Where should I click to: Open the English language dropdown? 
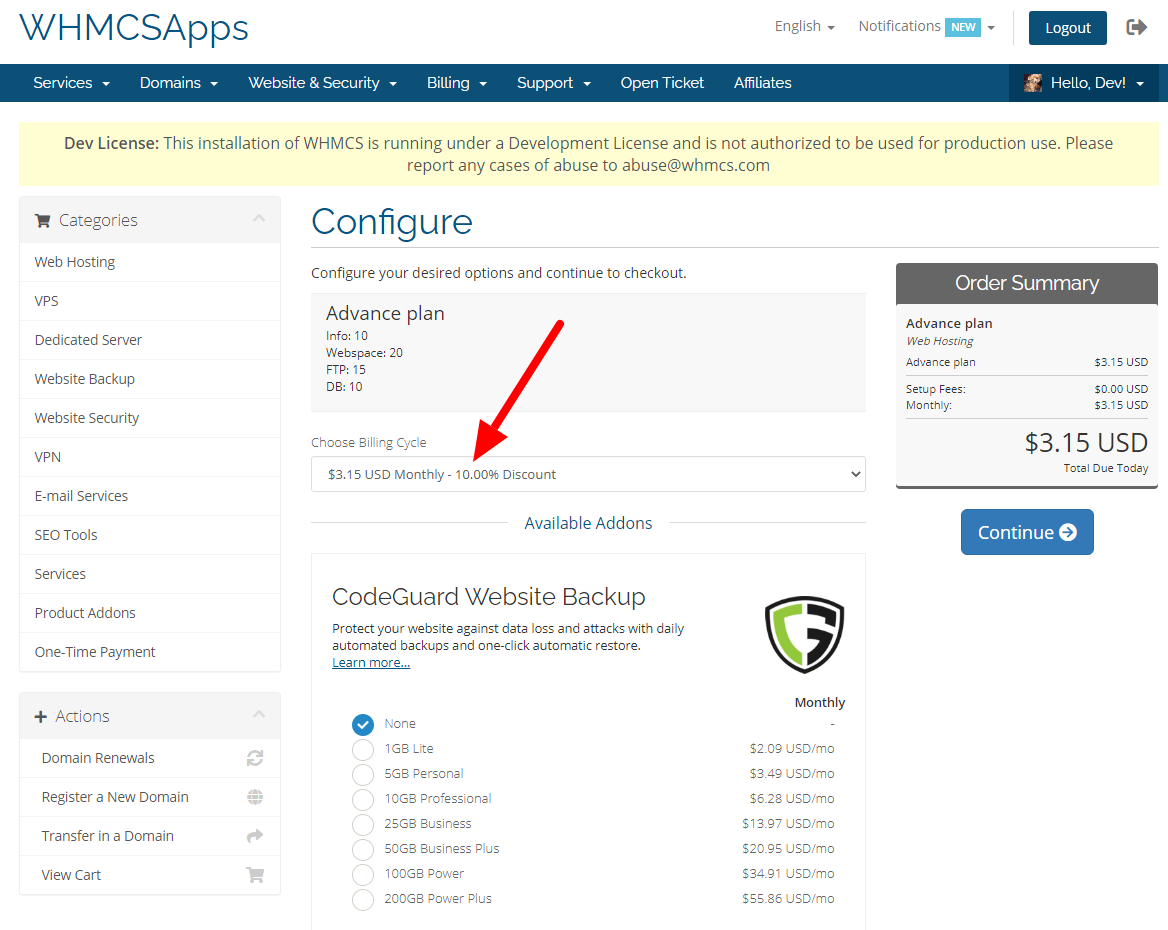point(804,26)
